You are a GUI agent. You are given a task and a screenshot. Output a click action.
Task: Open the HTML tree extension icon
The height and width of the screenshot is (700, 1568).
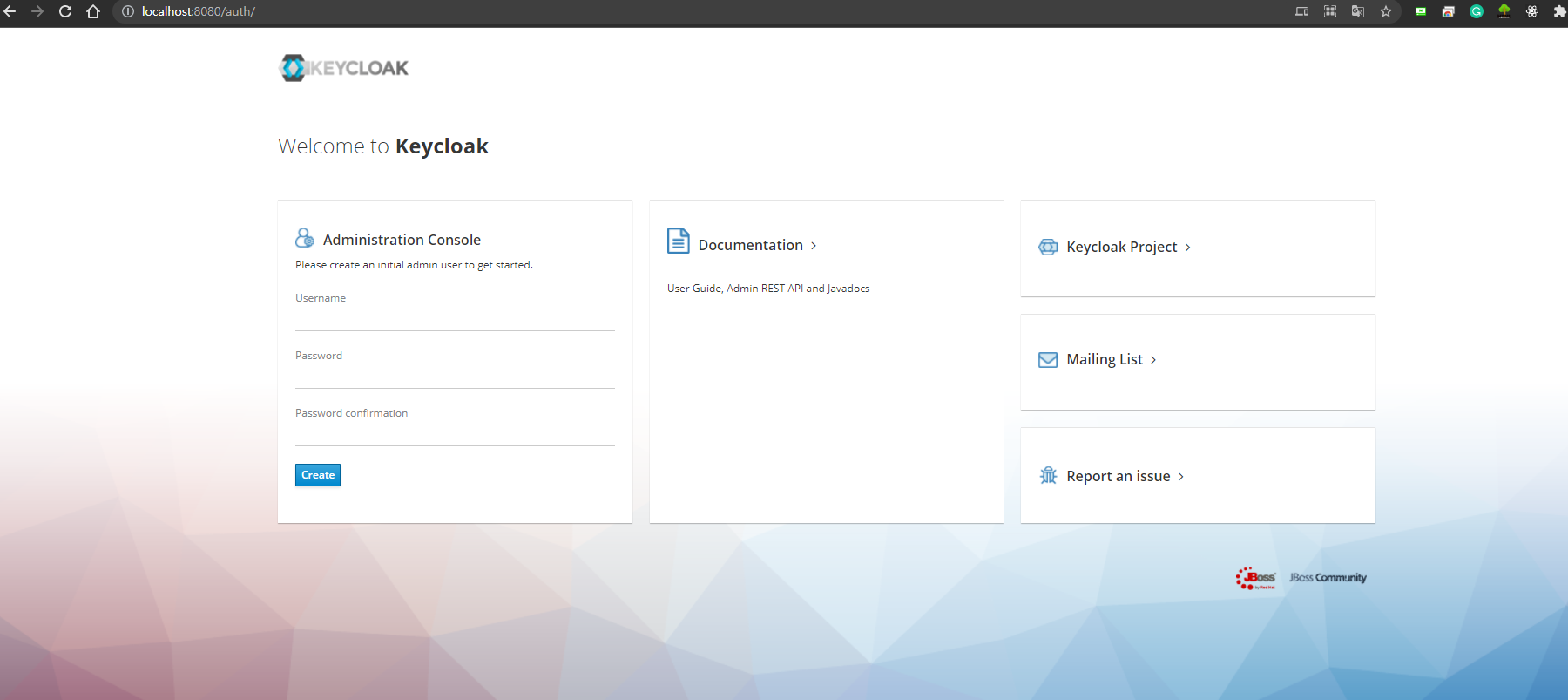(1504, 11)
